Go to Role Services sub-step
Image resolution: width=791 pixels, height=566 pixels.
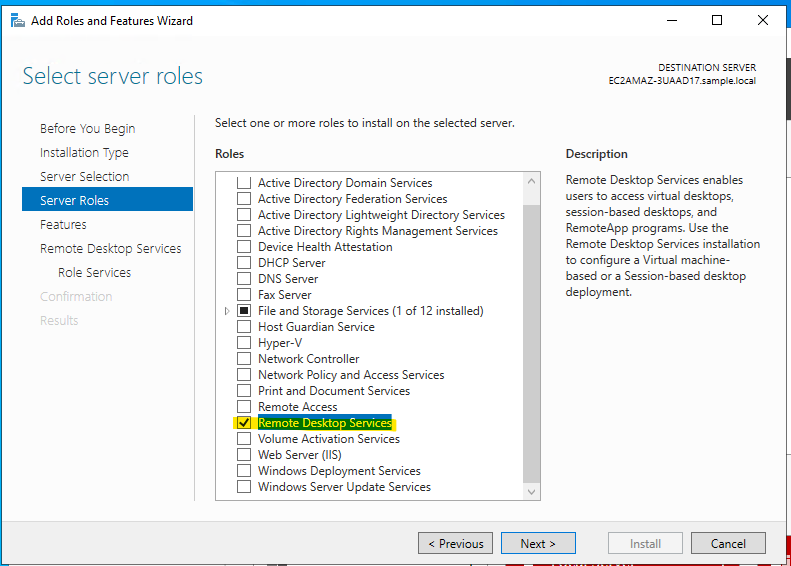pos(94,272)
